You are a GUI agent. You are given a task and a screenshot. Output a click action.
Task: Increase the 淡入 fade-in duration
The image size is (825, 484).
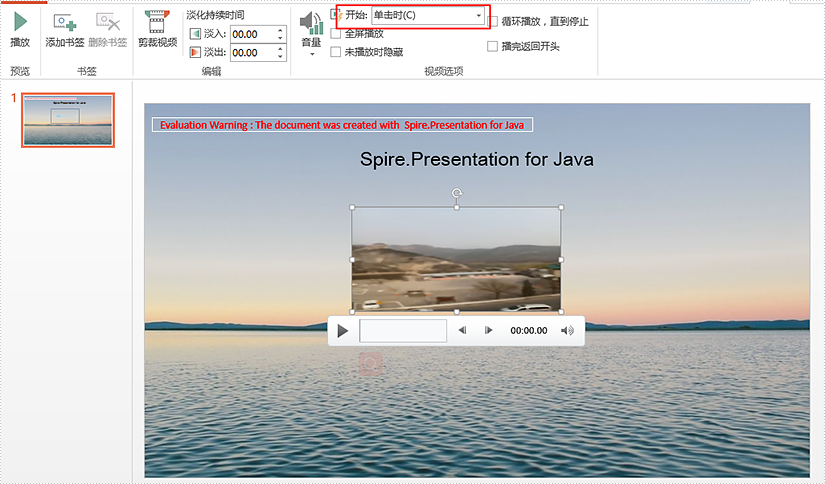pos(280,31)
